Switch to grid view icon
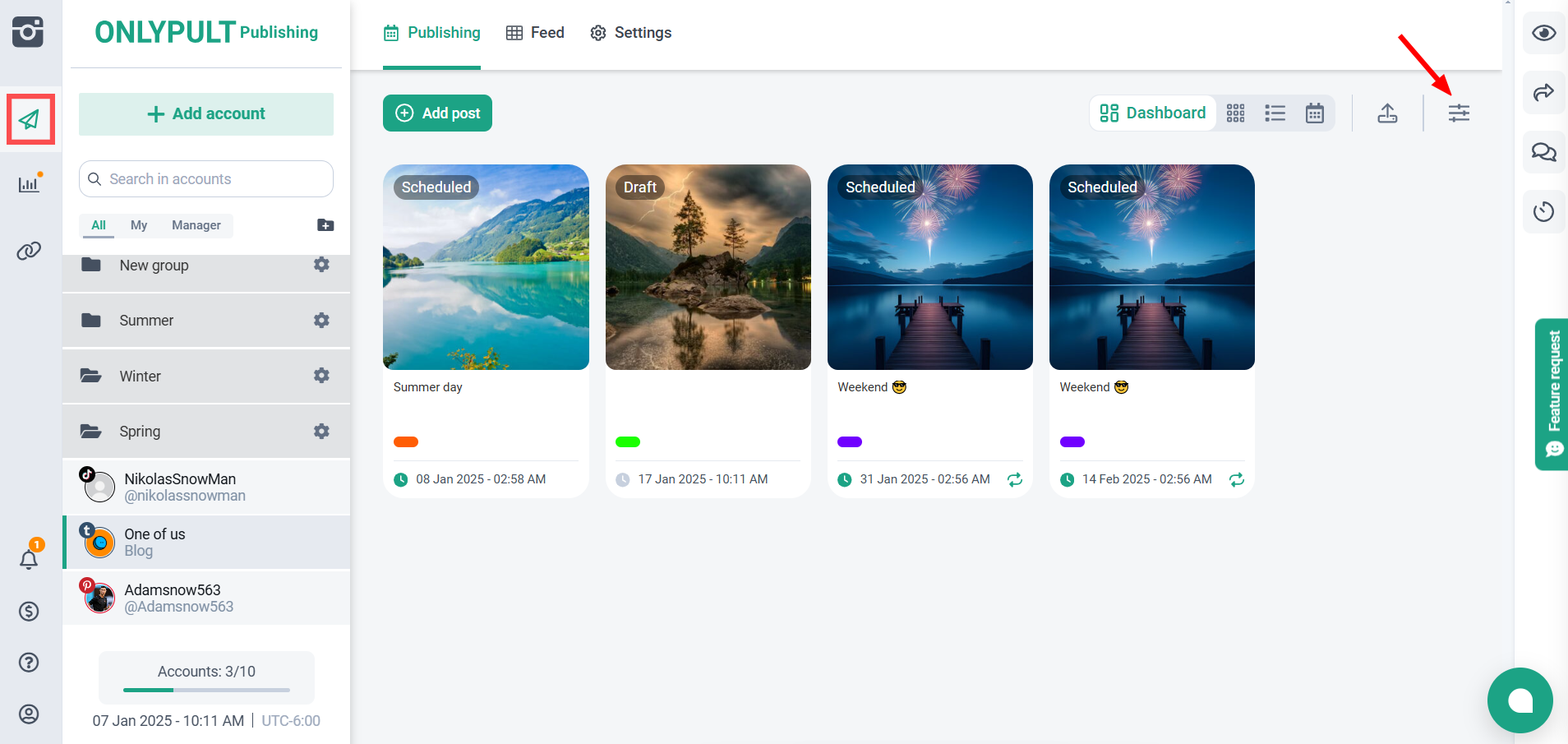Image resolution: width=1568 pixels, height=744 pixels. pyautogui.click(x=1235, y=113)
